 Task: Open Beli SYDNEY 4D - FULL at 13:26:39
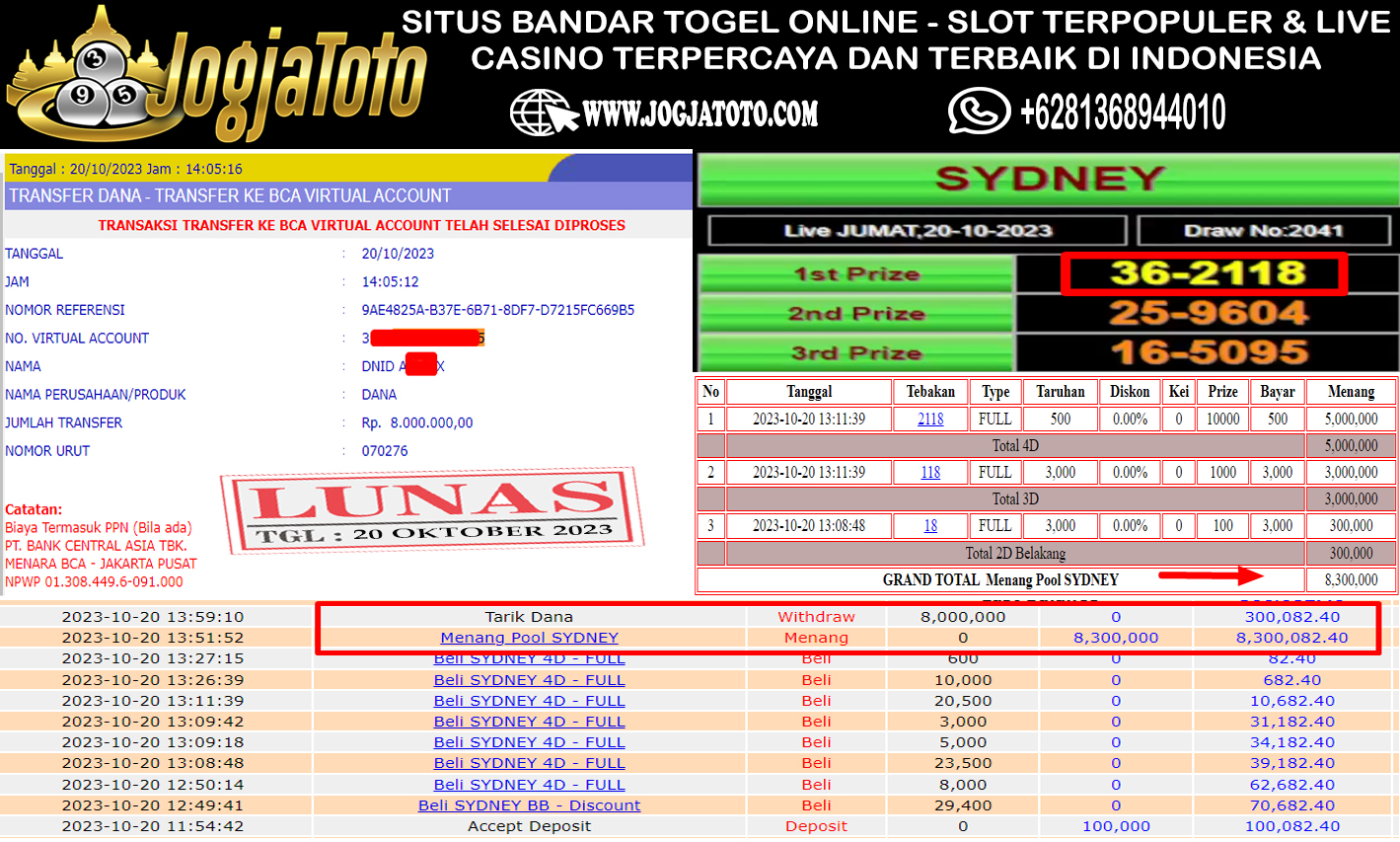(530, 680)
